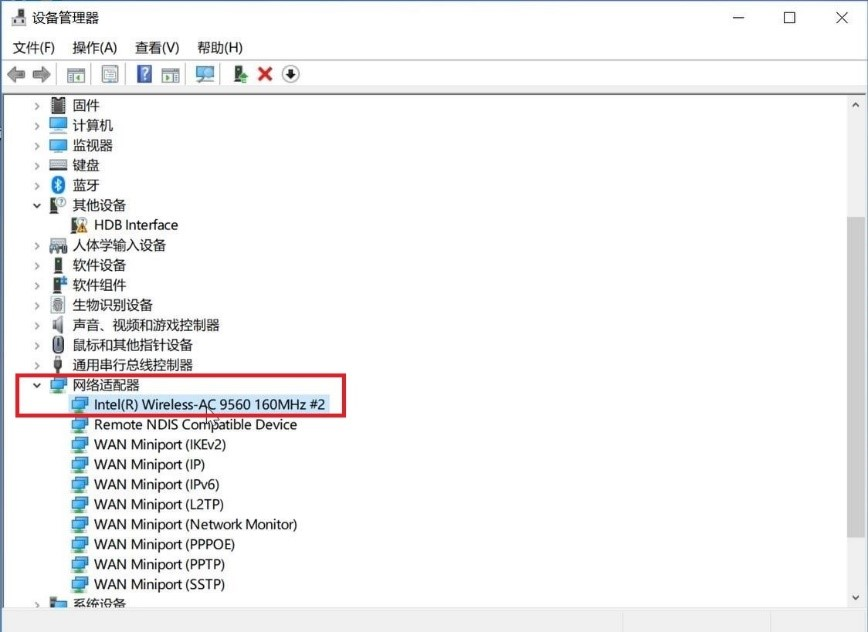Open the 操作(A) menu

click(94, 47)
